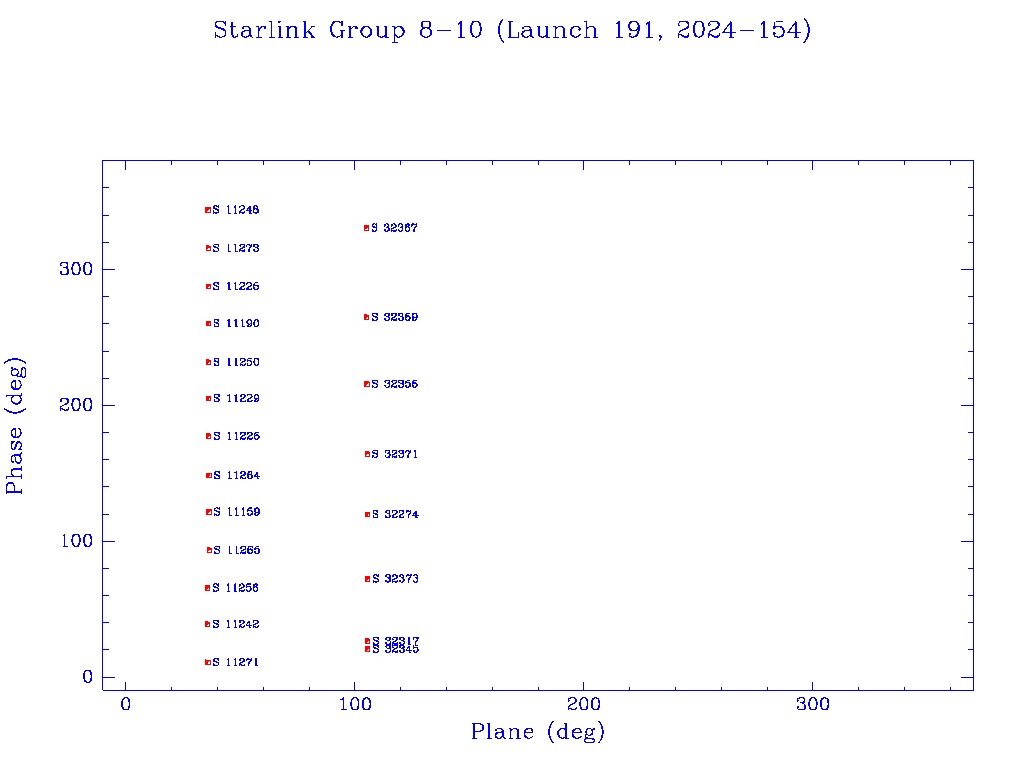Image resolution: width=1024 pixels, height=768 pixels.
Task: Click the "Phase (deg)" vertical axis label
Action: 14,426
